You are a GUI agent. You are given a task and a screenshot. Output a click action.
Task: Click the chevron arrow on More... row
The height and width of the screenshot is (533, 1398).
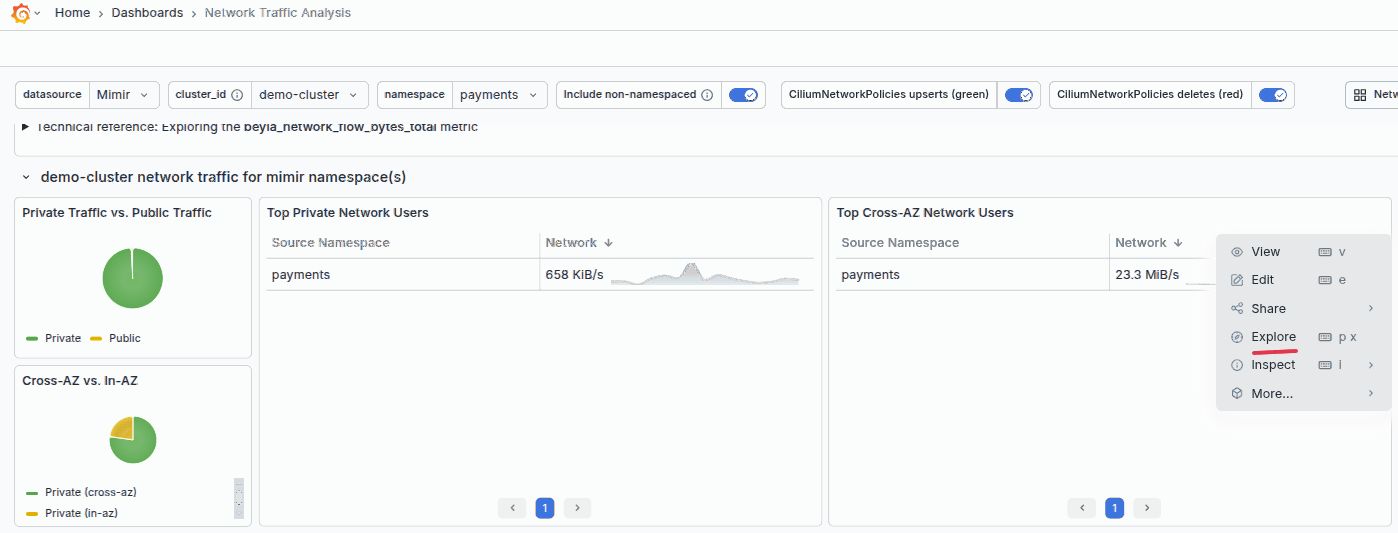point(1371,394)
